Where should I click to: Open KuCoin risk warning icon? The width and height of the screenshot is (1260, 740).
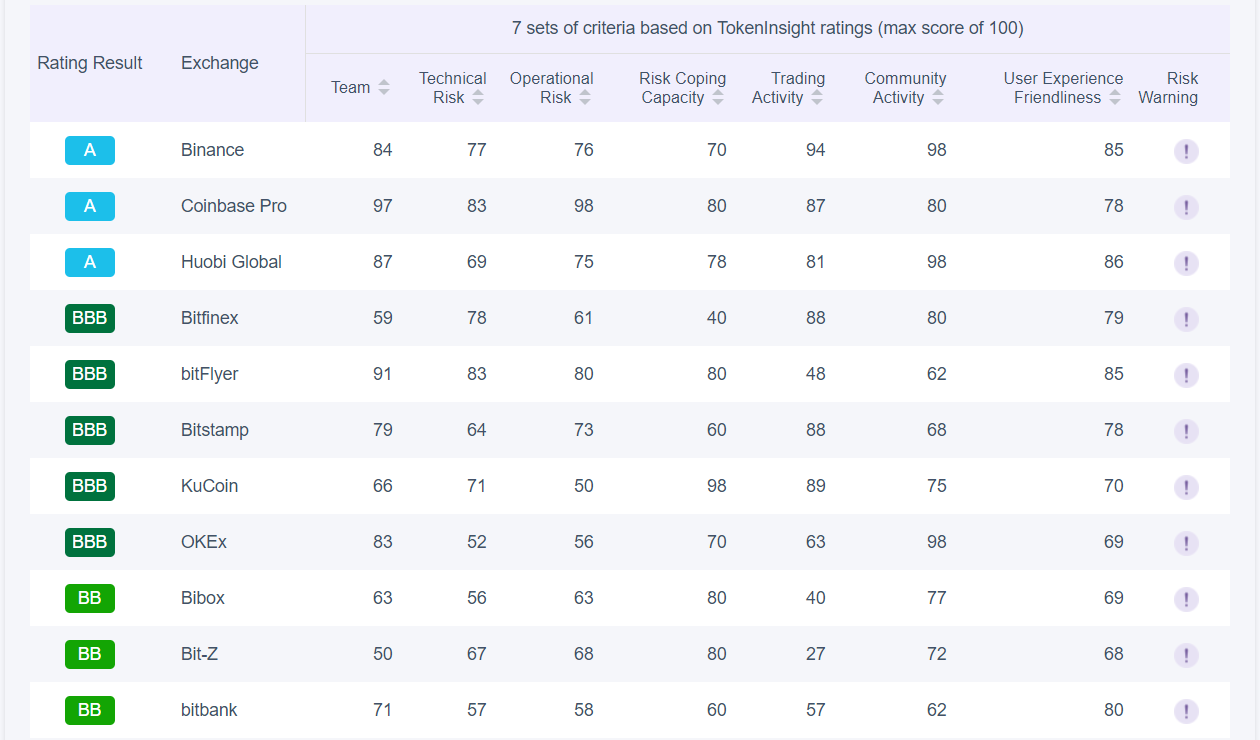click(x=1186, y=487)
